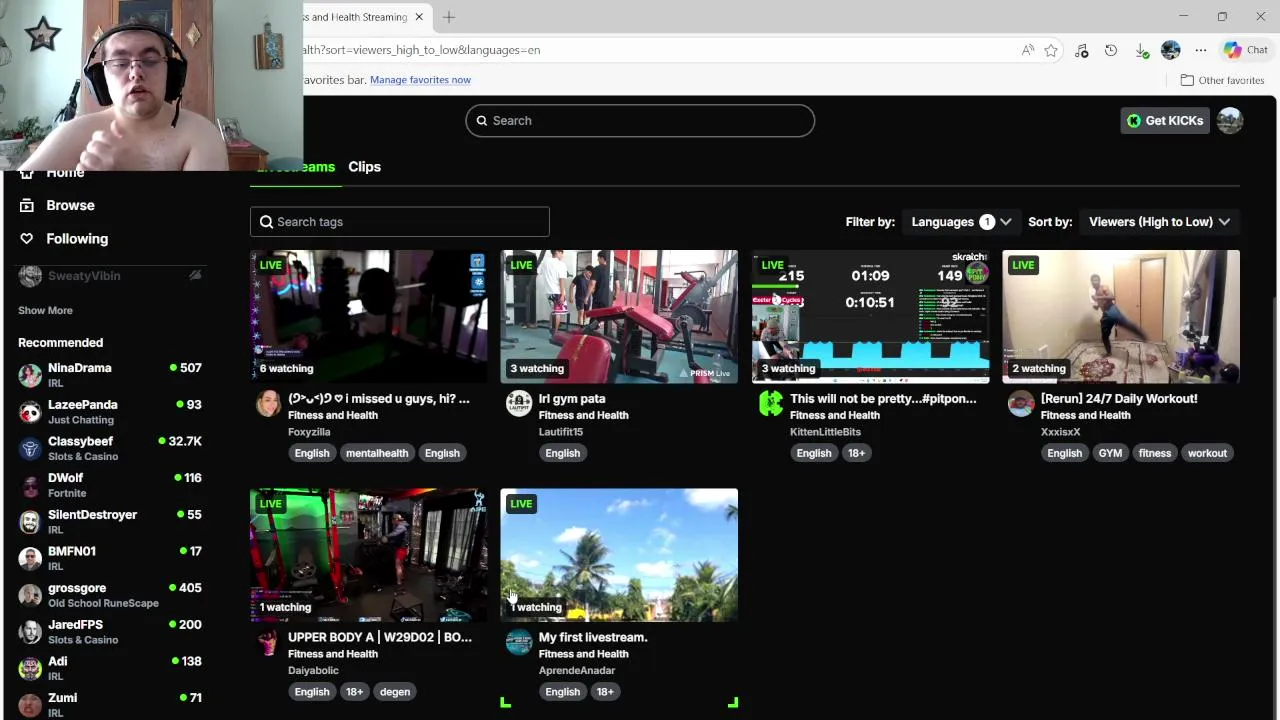
Task: Open the Viewers (High to Low) sort dropdown
Action: 1159,222
